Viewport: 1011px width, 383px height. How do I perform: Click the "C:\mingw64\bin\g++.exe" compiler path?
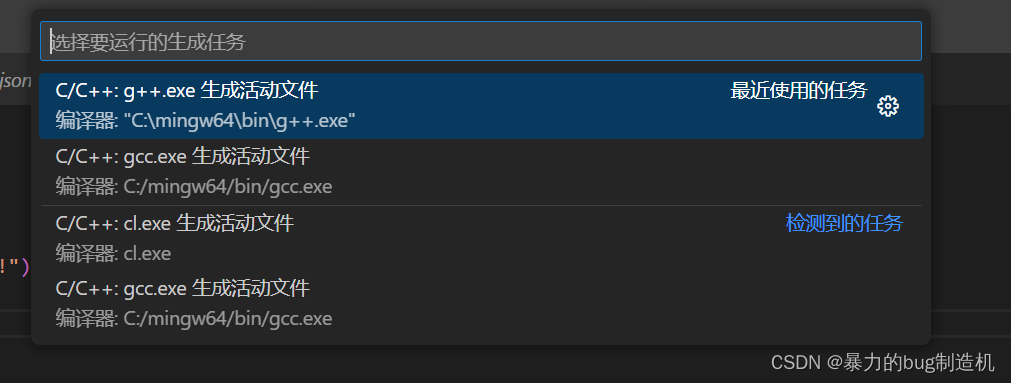point(239,121)
